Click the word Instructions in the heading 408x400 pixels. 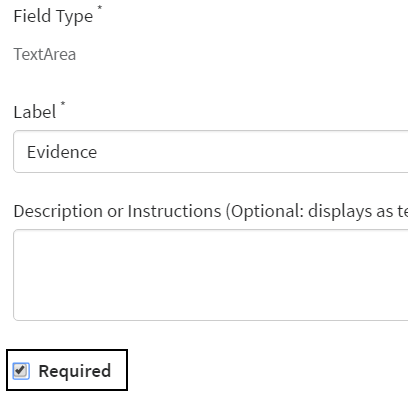(174, 211)
